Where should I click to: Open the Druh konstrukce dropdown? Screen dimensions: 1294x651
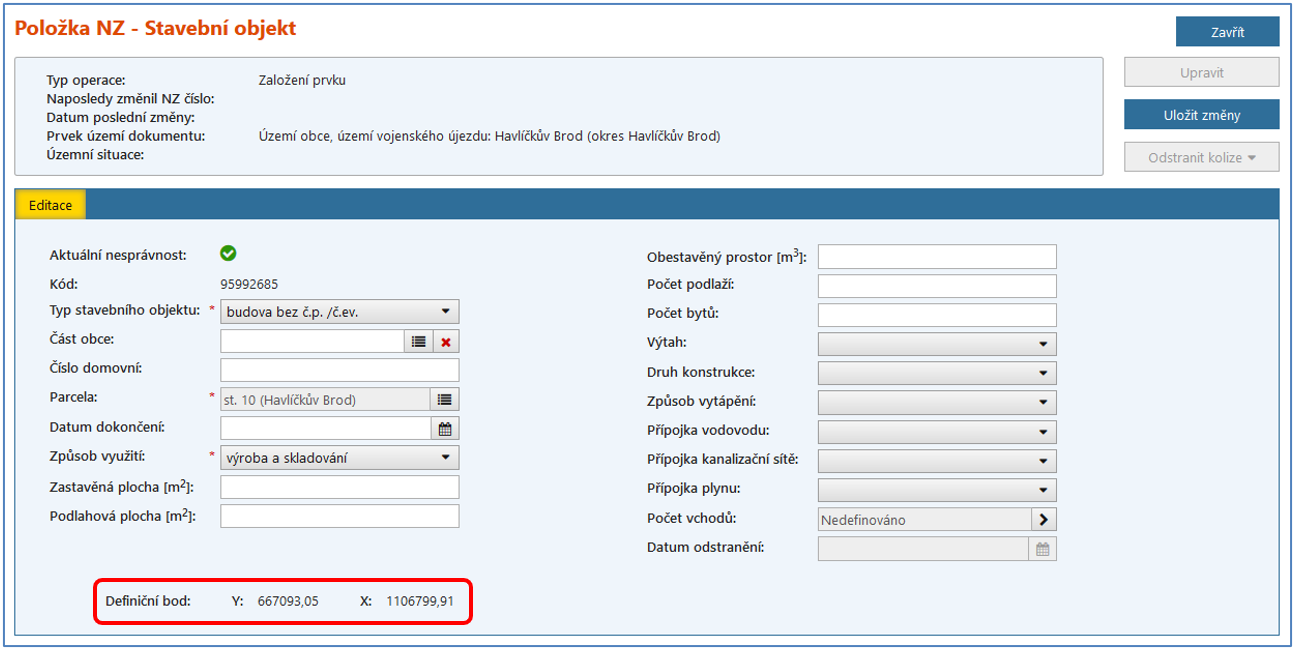click(936, 373)
